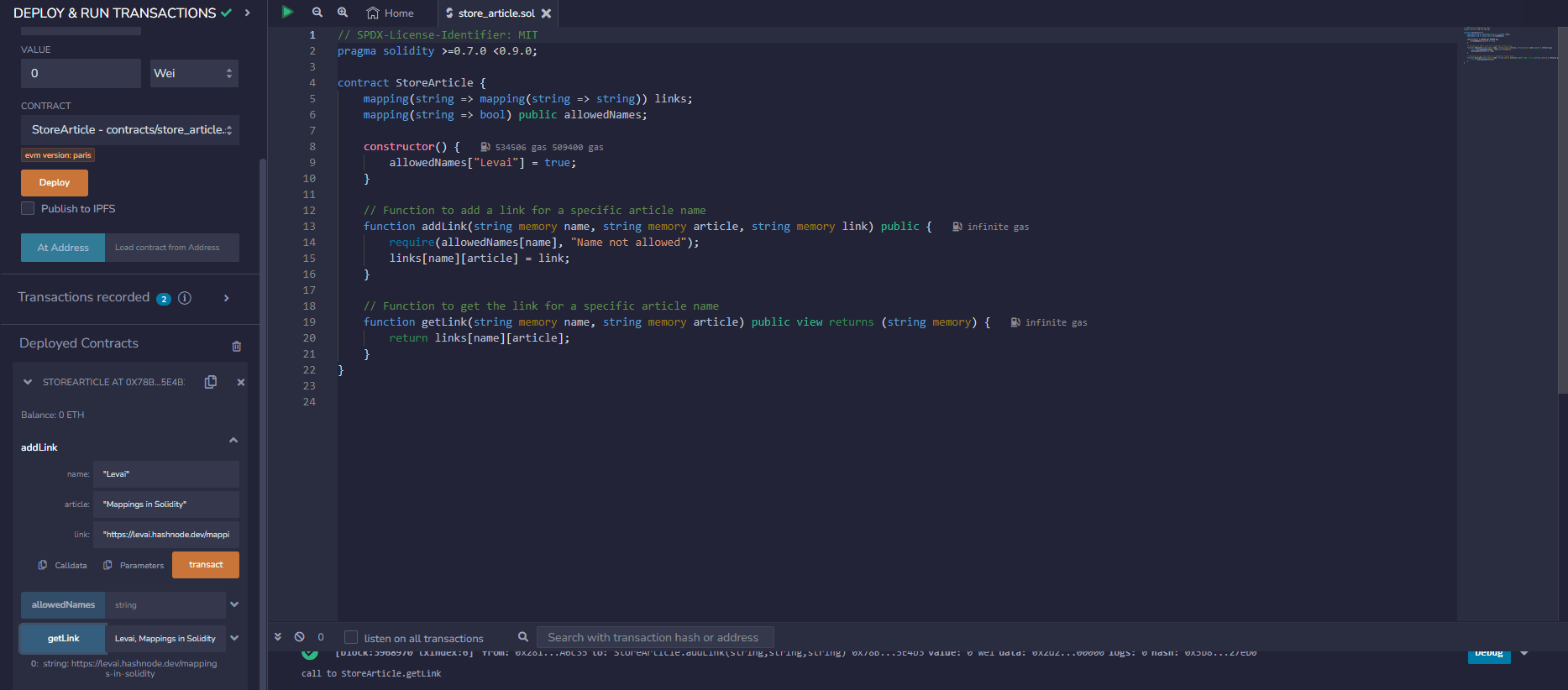The image size is (1568, 690).
Task: Click the transaction hash search field
Action: pyautogui.click(x=653, y=638)
